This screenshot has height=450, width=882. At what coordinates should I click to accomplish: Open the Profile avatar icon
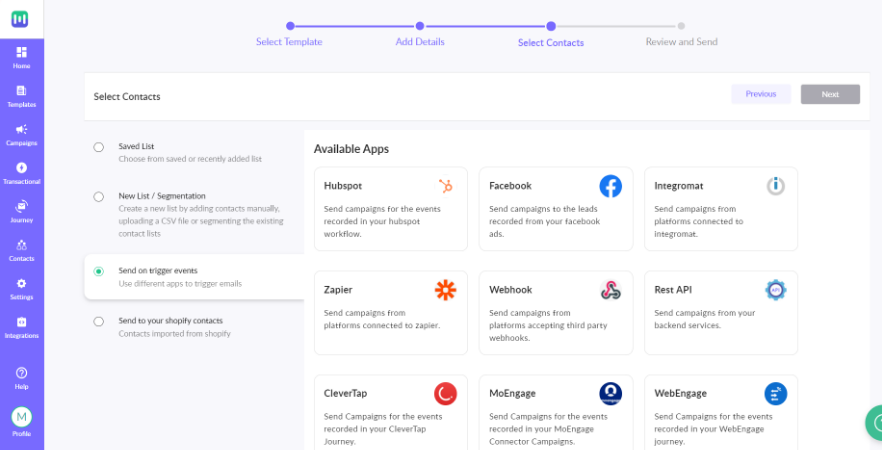21,417
